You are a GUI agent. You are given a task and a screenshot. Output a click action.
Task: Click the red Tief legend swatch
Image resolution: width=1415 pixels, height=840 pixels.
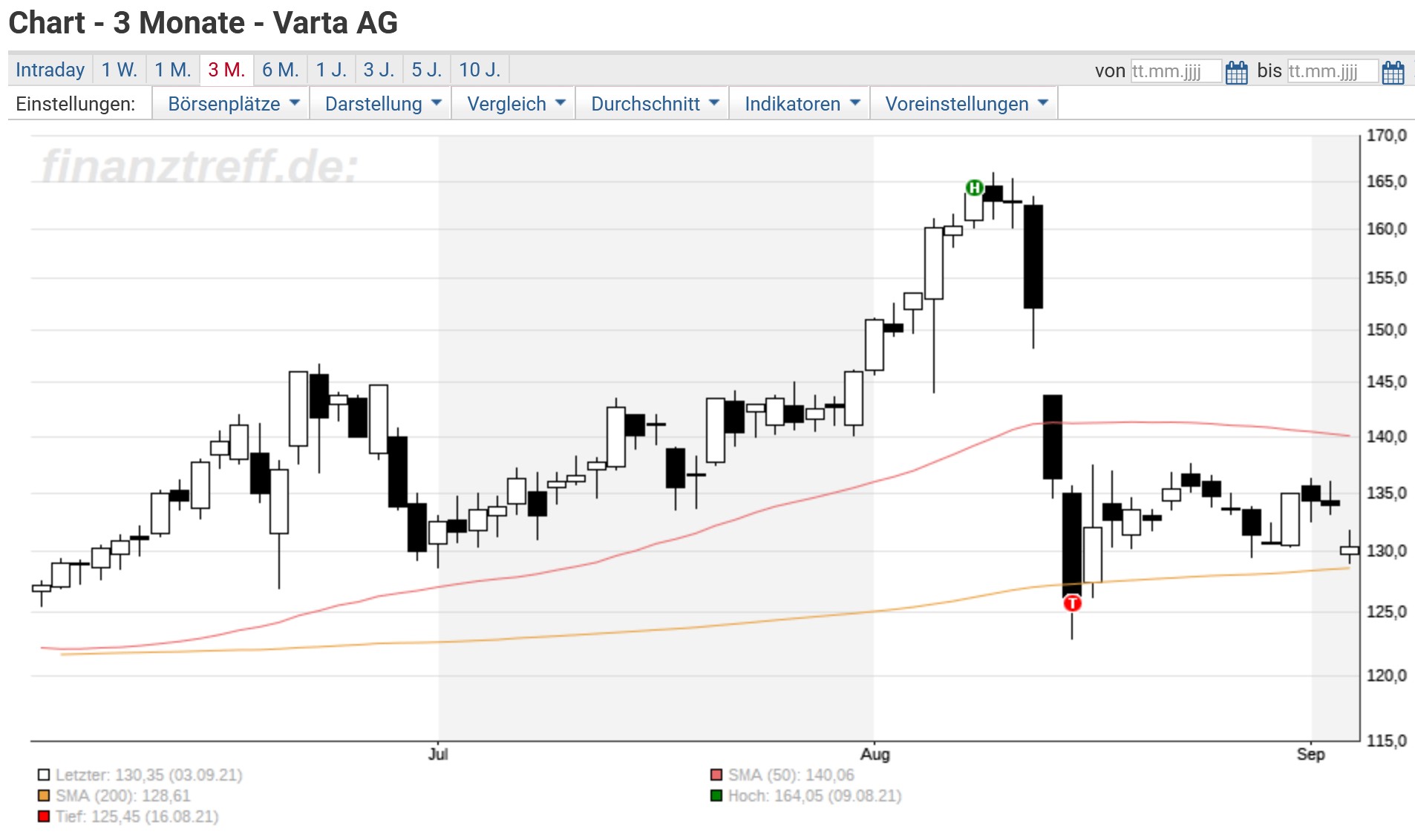click(x=44, y=816)
